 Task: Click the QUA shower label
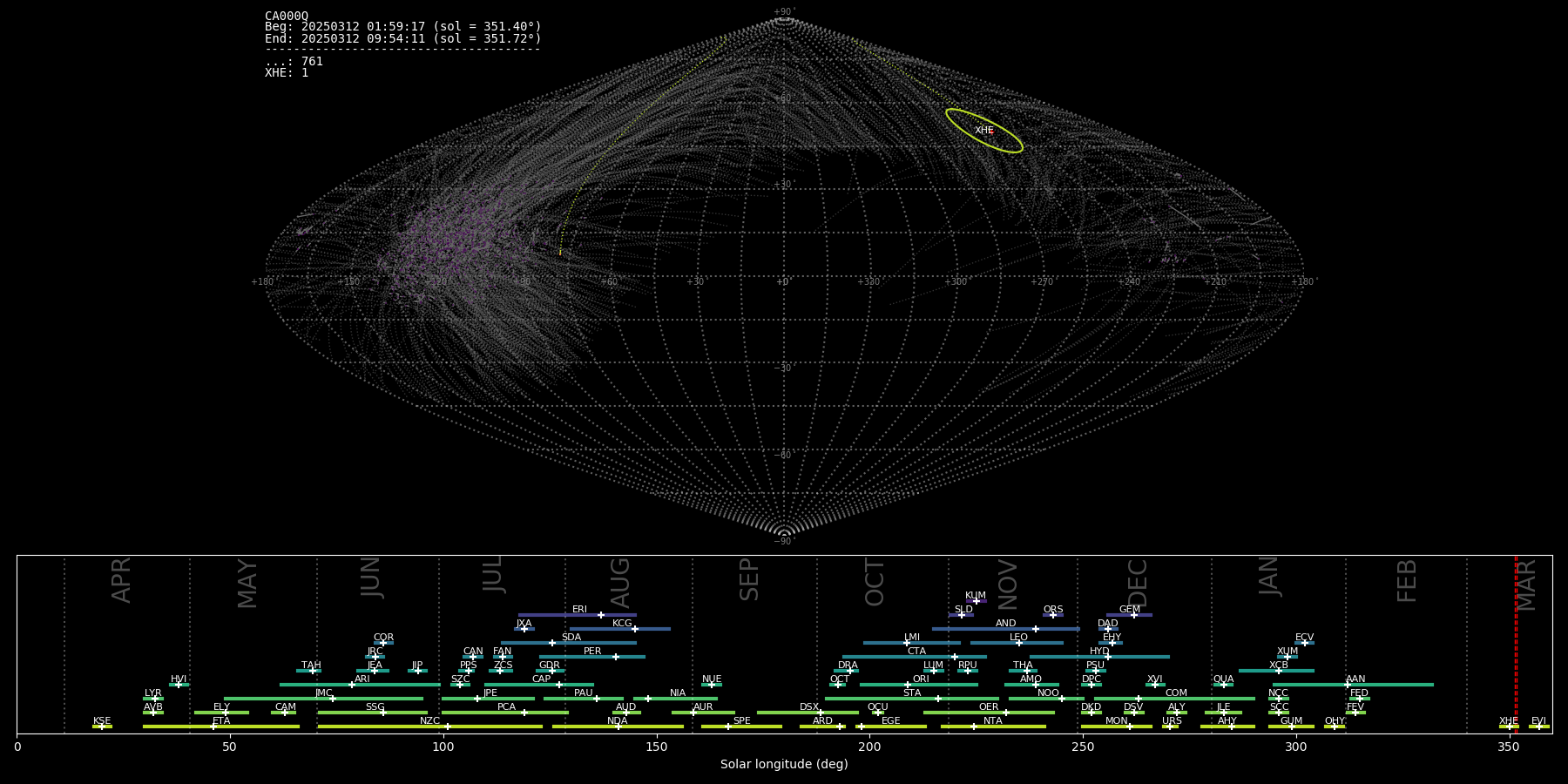1224,679
